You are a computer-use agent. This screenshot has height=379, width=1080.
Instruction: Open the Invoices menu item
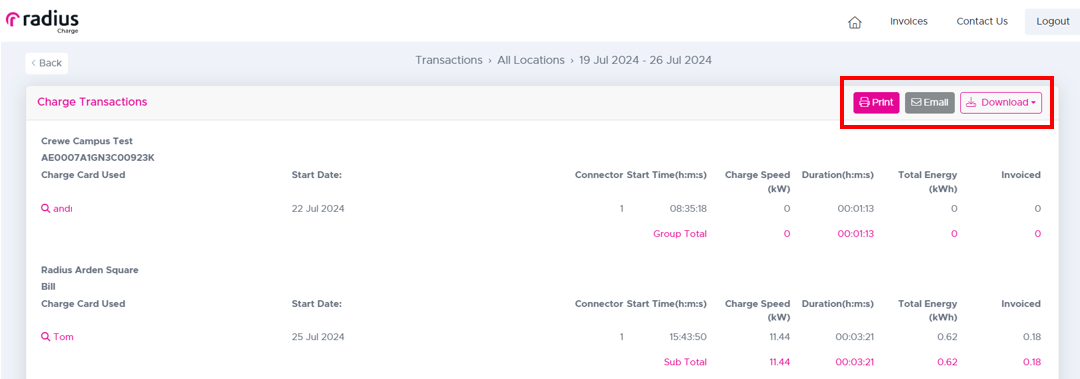point(908,21)
